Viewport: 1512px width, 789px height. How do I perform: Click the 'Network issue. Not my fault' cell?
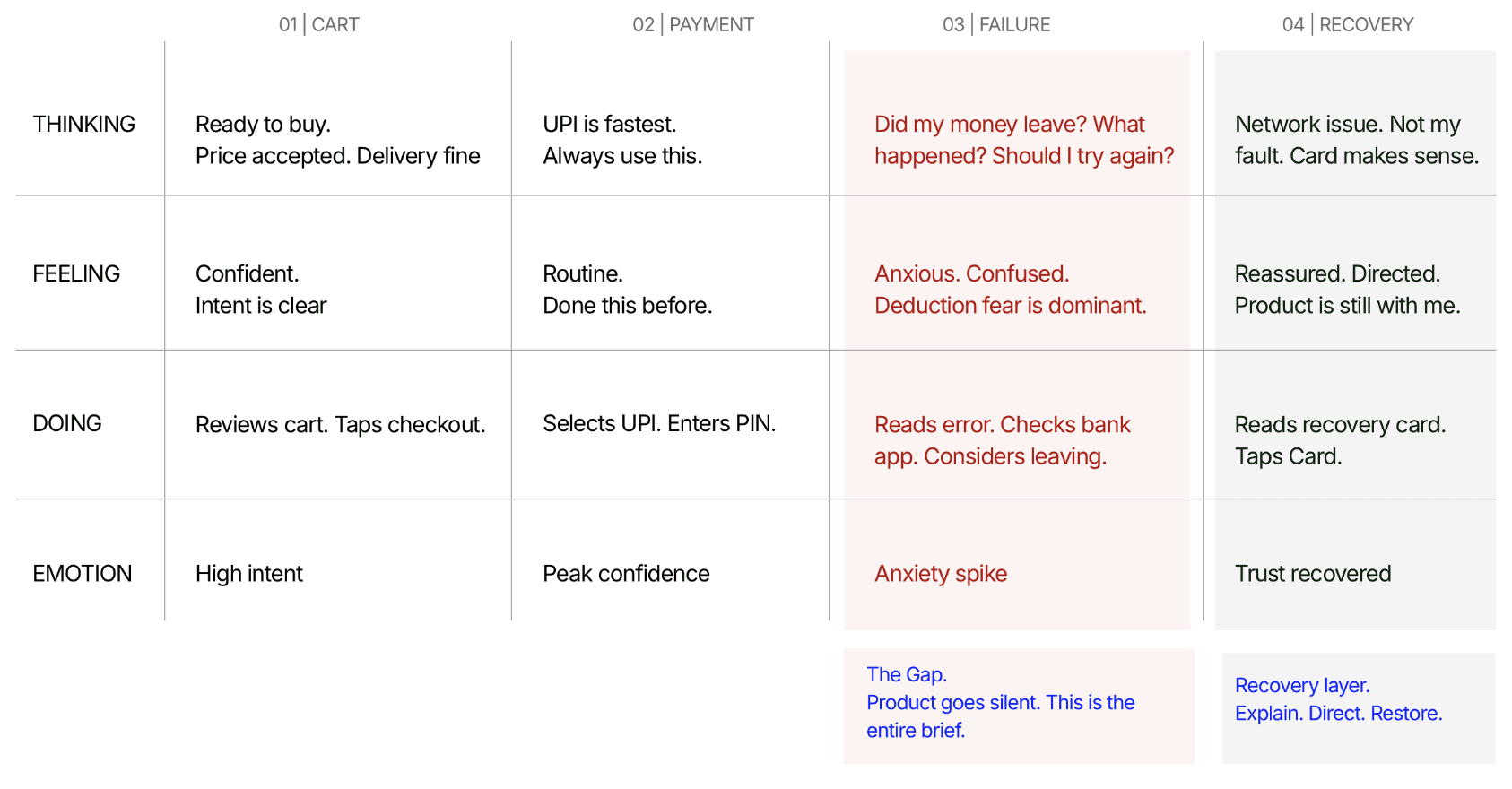pos(1357,140)
